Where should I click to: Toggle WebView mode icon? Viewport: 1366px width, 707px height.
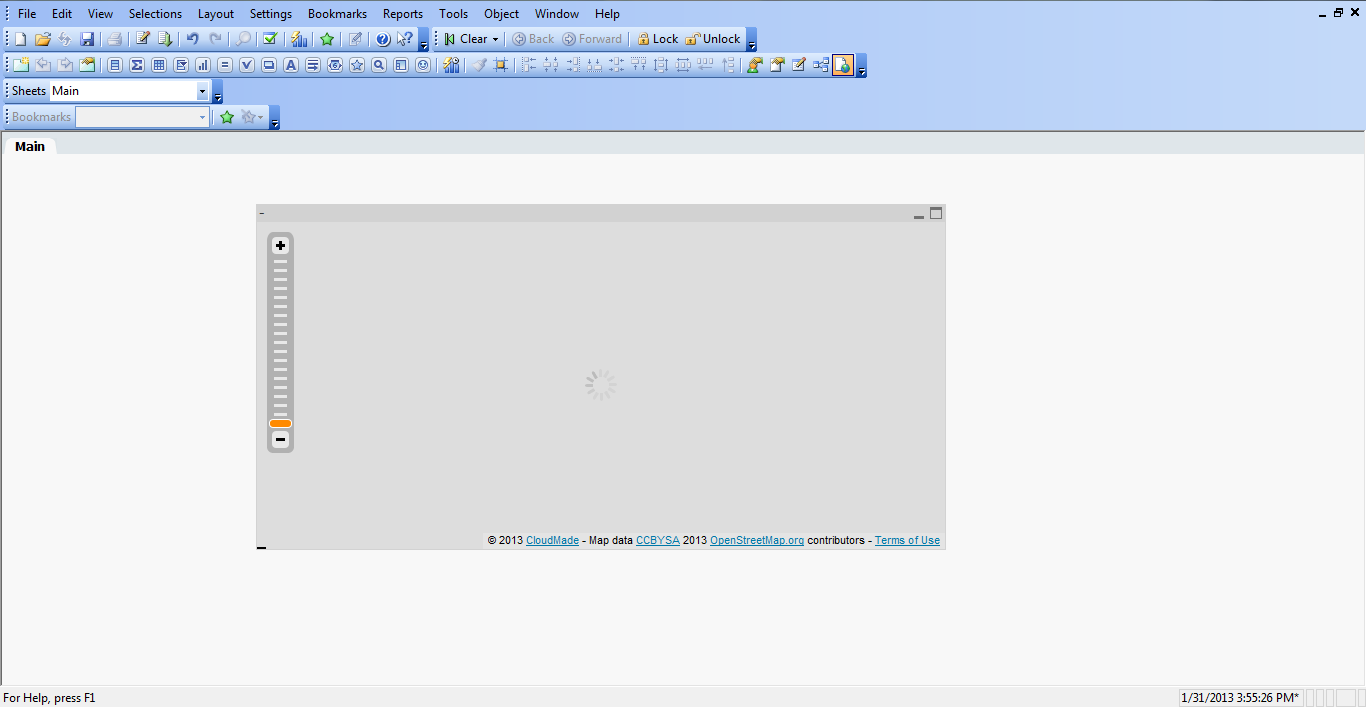click(x=843, y=65)
